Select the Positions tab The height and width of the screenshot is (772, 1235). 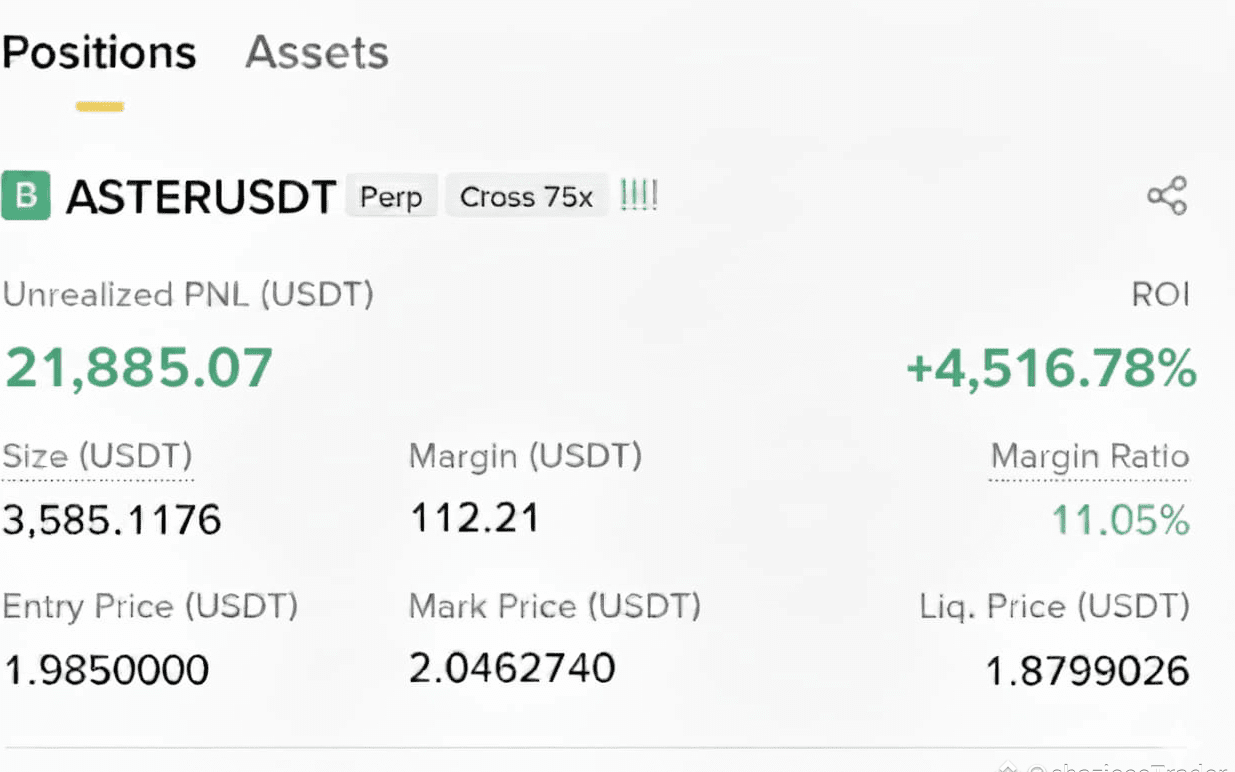(x=99, y=52)
